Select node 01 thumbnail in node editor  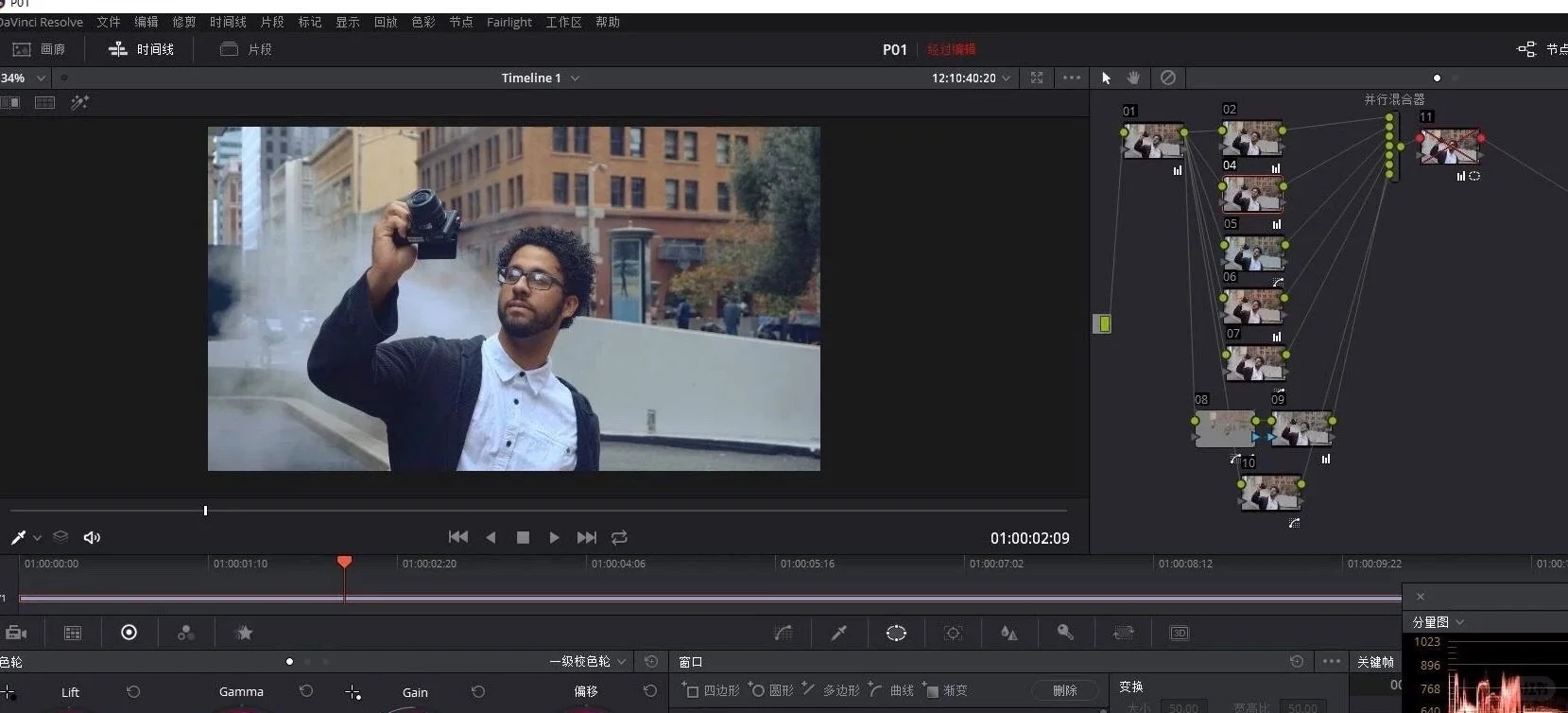click(x=1153, y=141)
